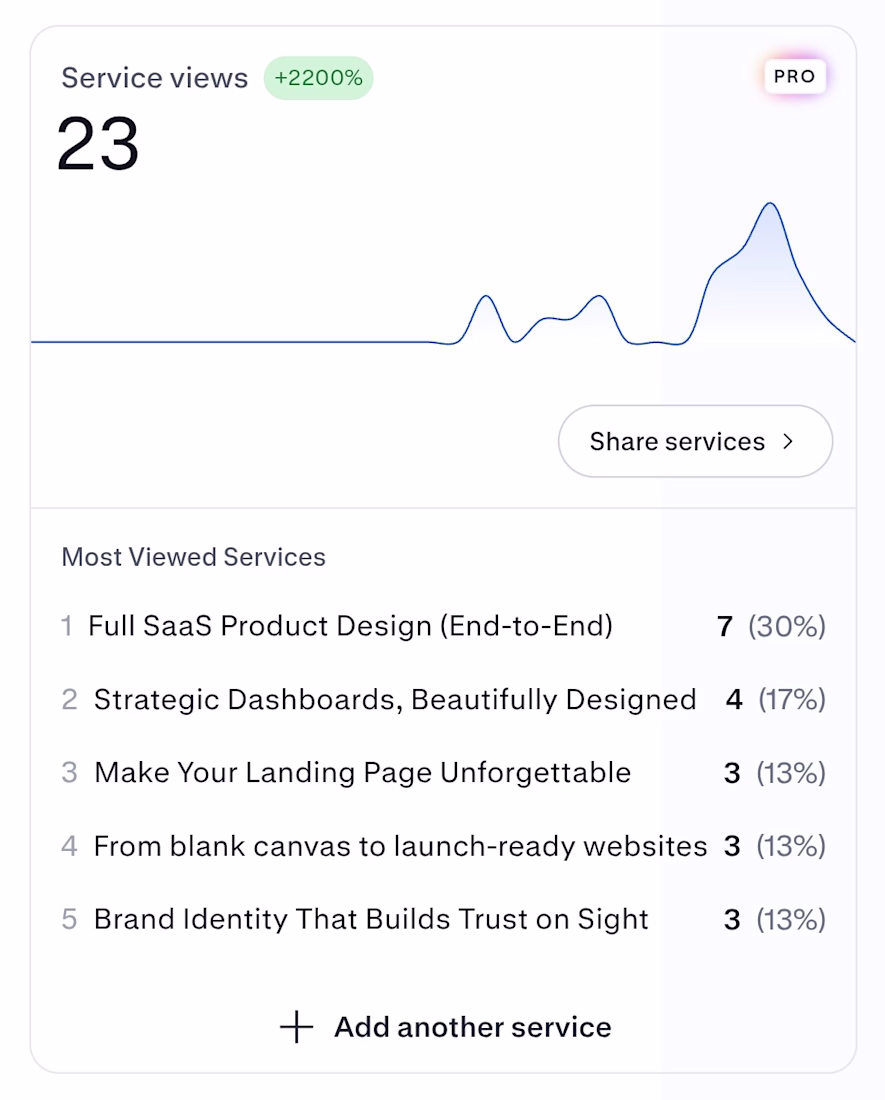
Task: Click the PRO badge
Action: pyautogui.click(x=794, y=76)
